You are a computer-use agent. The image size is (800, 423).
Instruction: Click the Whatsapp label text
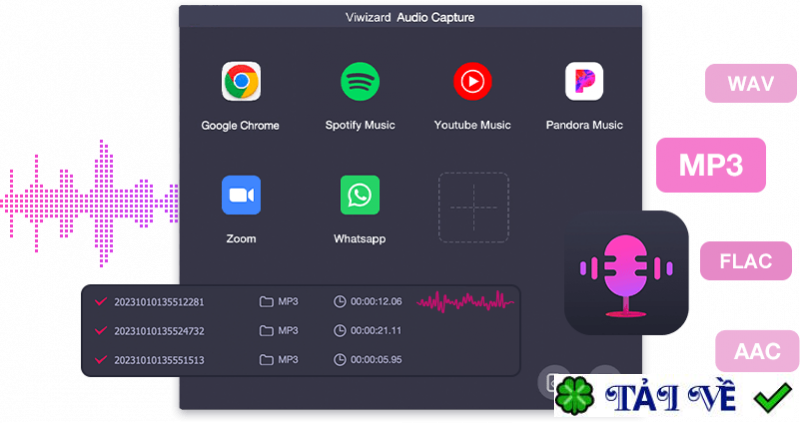tap(360, 239)
